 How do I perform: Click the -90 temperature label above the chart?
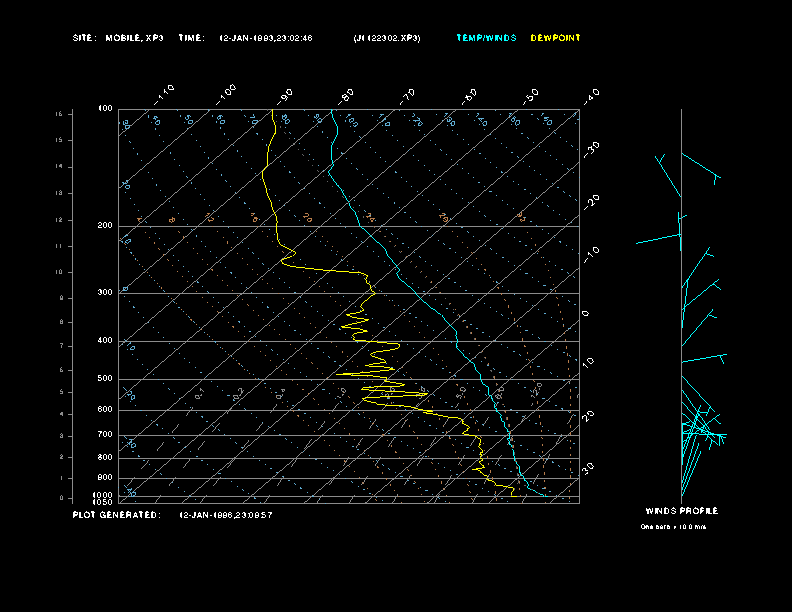click(285, 95)
